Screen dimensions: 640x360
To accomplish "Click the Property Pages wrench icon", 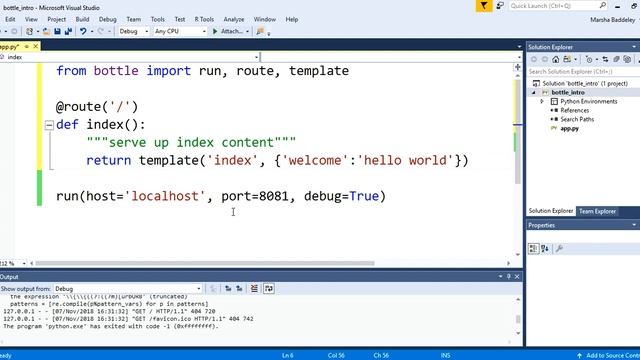I will coord(559,248).
